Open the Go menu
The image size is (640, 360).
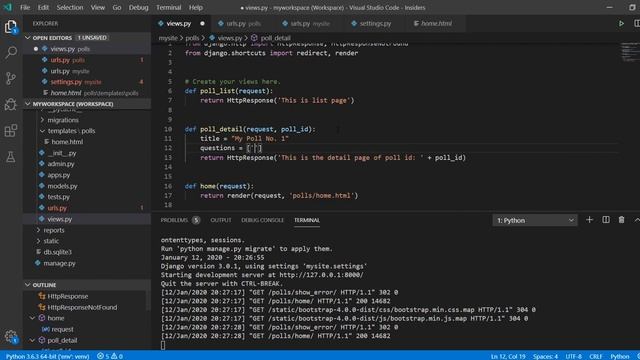(x=117, y=7)
